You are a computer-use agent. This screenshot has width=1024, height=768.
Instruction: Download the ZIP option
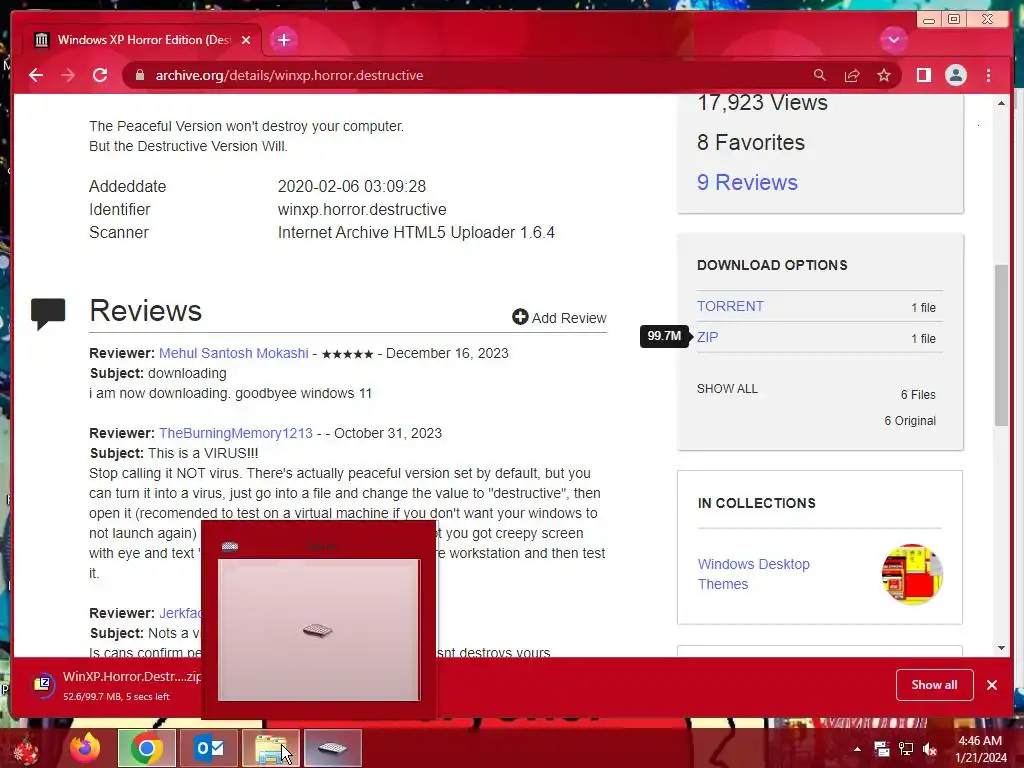[707, 337]
